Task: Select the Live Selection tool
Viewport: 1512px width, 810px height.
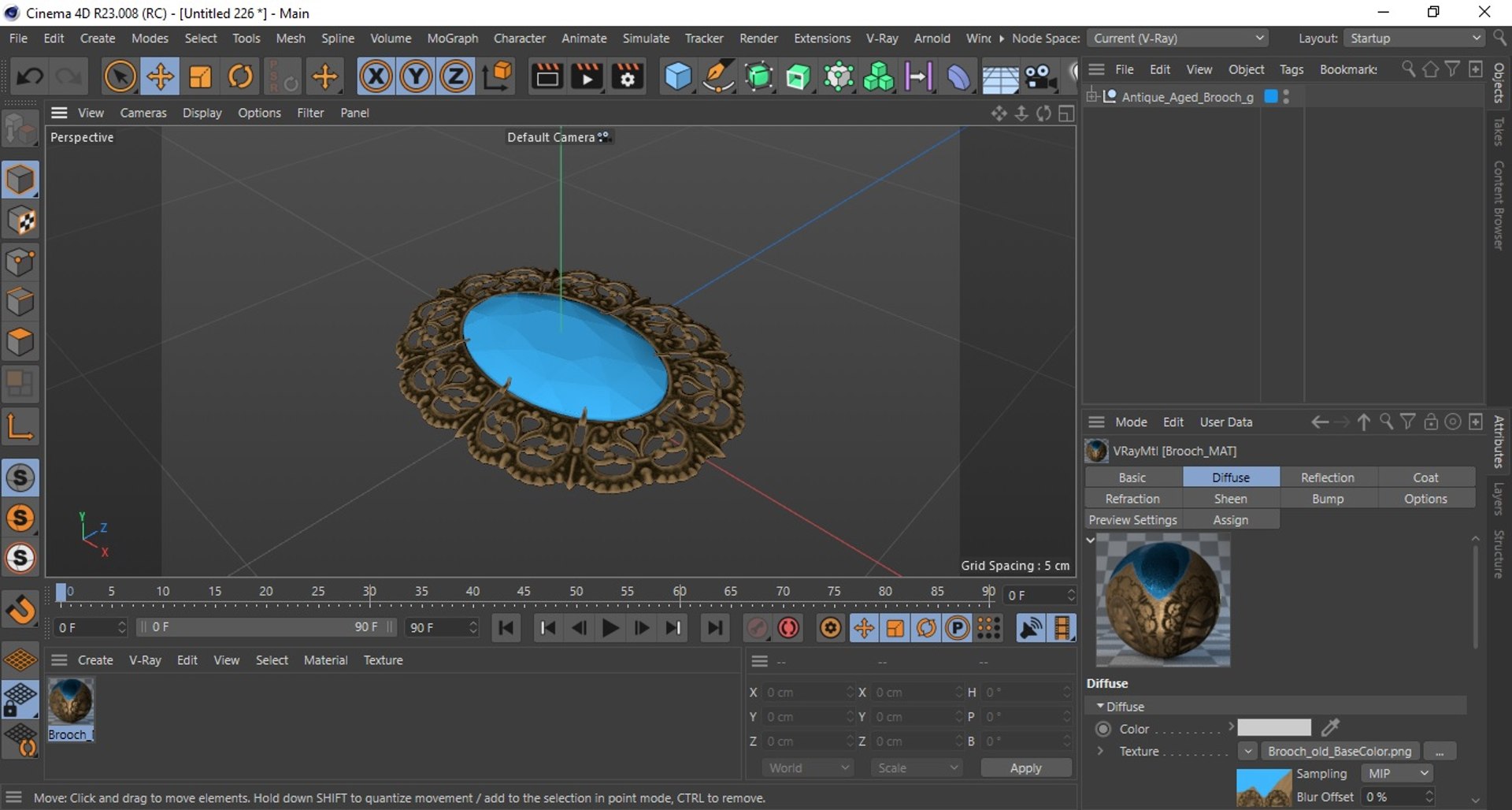Action: click(120, 76)
